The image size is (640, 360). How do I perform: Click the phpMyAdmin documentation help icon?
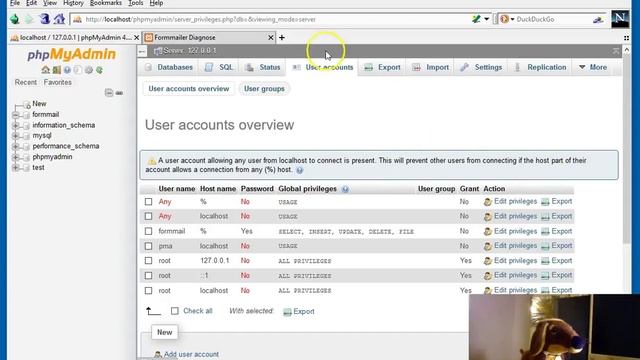pos(67,70)
